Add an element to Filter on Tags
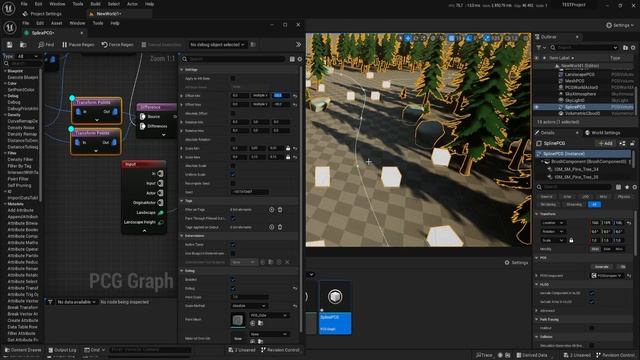Screen dimensions: 640x360 coord(271,209)
